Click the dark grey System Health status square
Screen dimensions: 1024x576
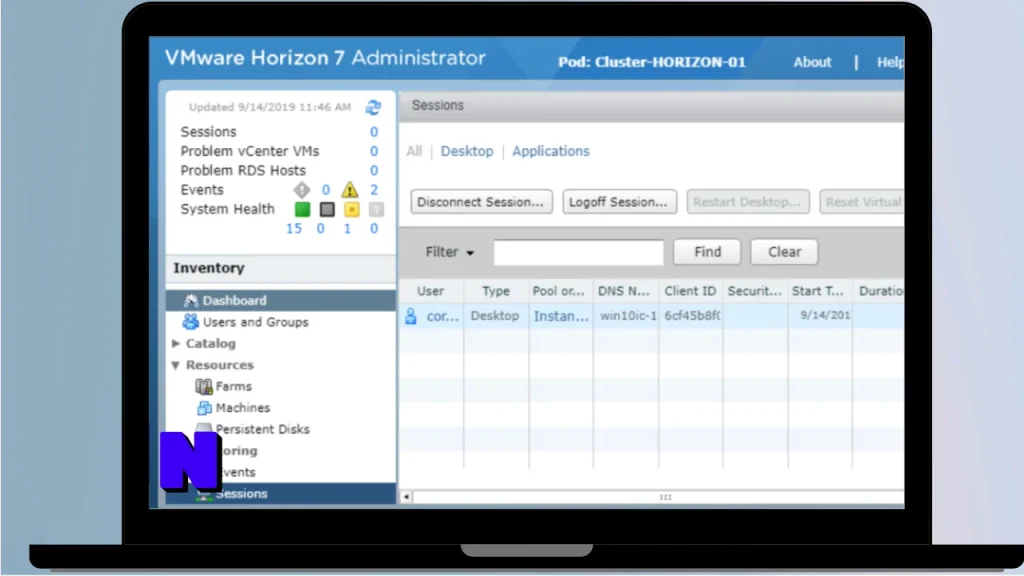click(327, 209)
